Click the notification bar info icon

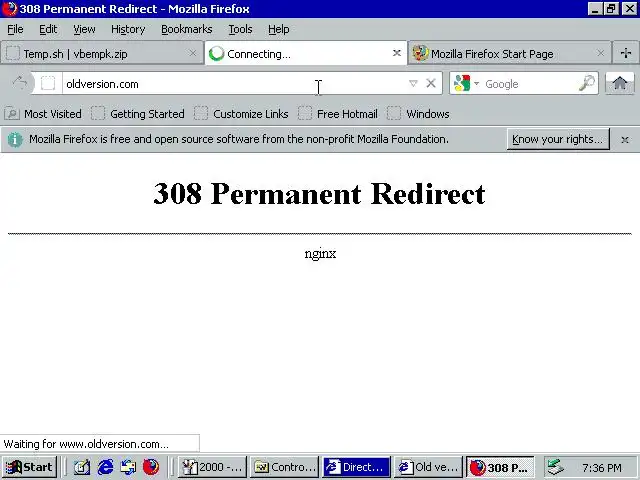coord(15,140)
